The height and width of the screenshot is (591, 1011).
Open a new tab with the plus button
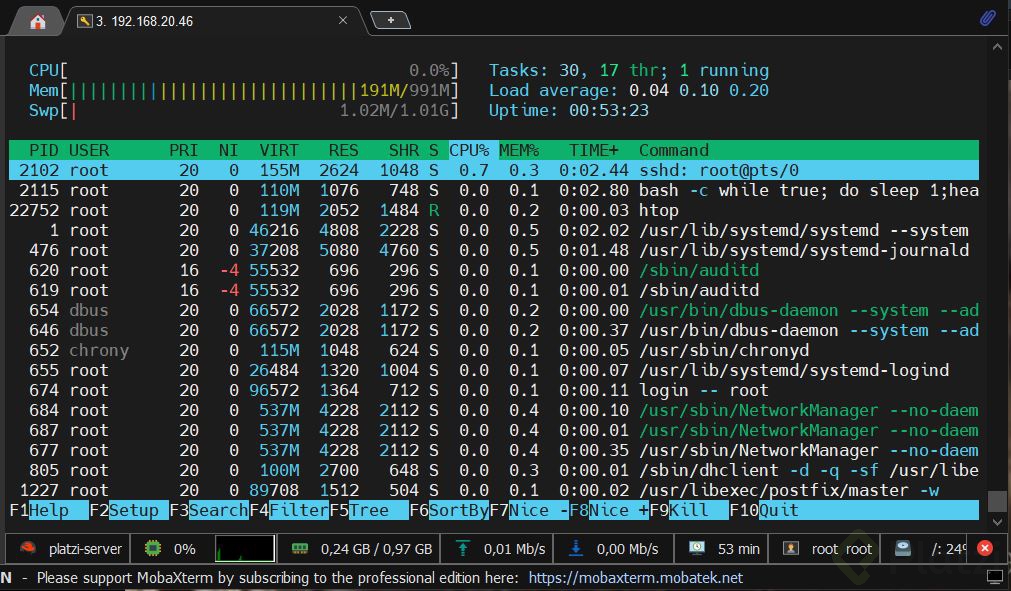pyautogui.click(x=391, y=21)
